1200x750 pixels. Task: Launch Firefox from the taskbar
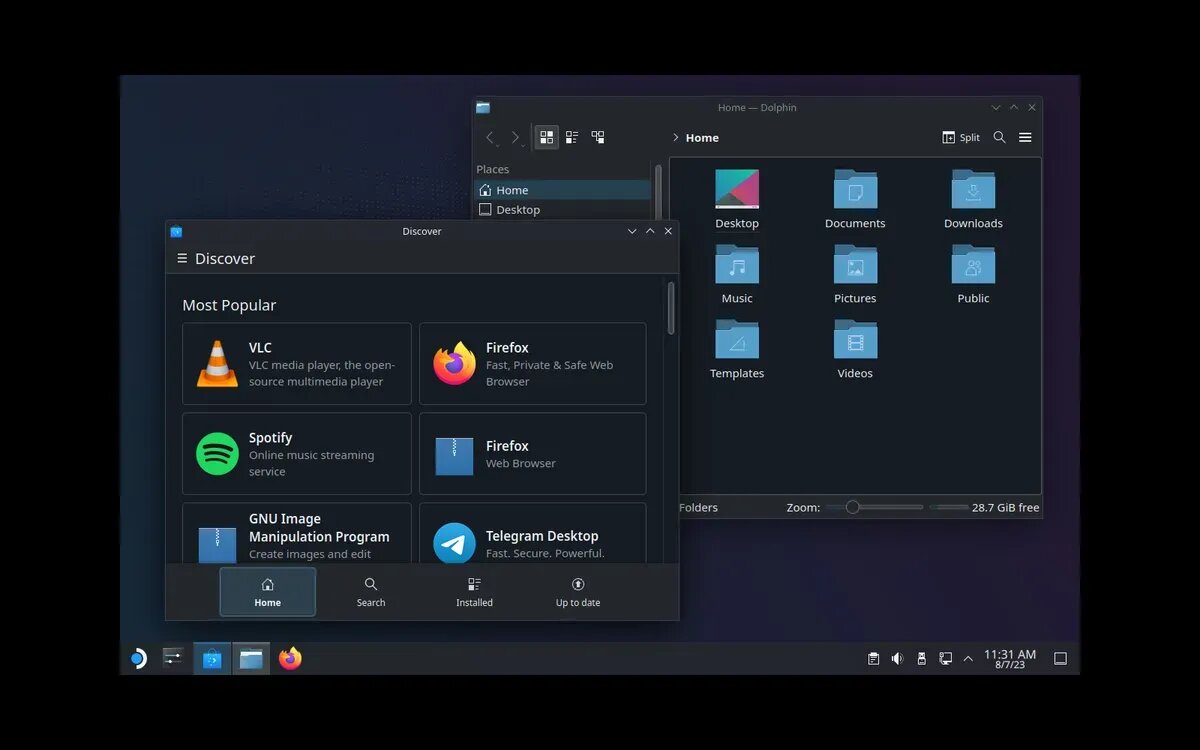point(290,658)
